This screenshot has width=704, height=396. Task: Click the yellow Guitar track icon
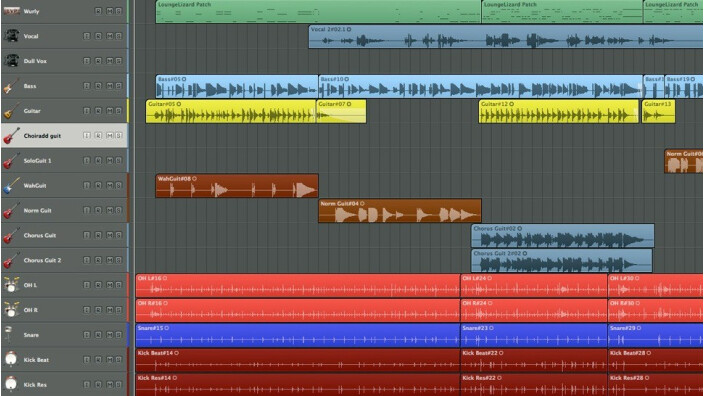[12, 110]
